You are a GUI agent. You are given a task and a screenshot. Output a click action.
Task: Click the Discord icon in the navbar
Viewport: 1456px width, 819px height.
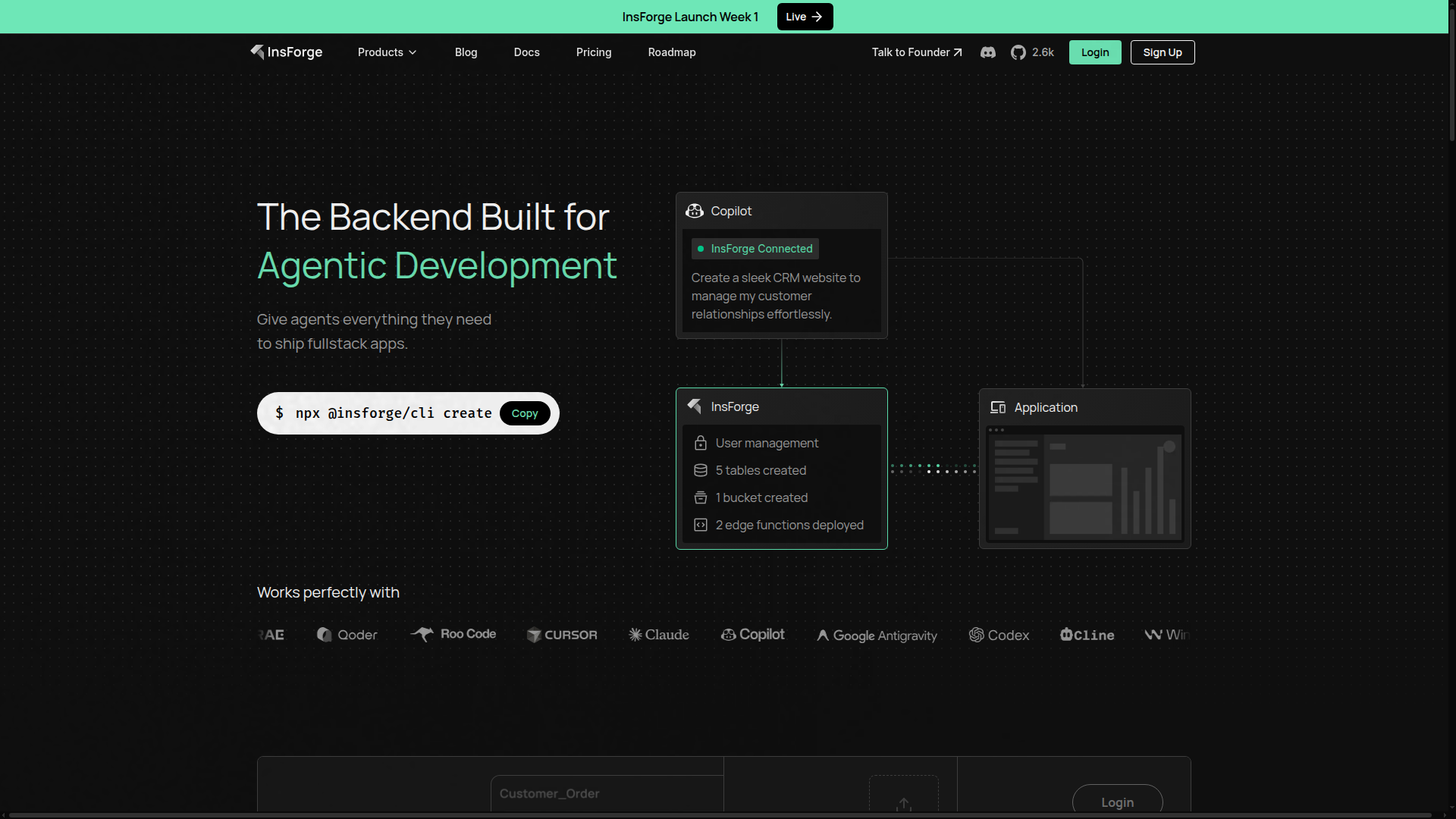point(987,52)
